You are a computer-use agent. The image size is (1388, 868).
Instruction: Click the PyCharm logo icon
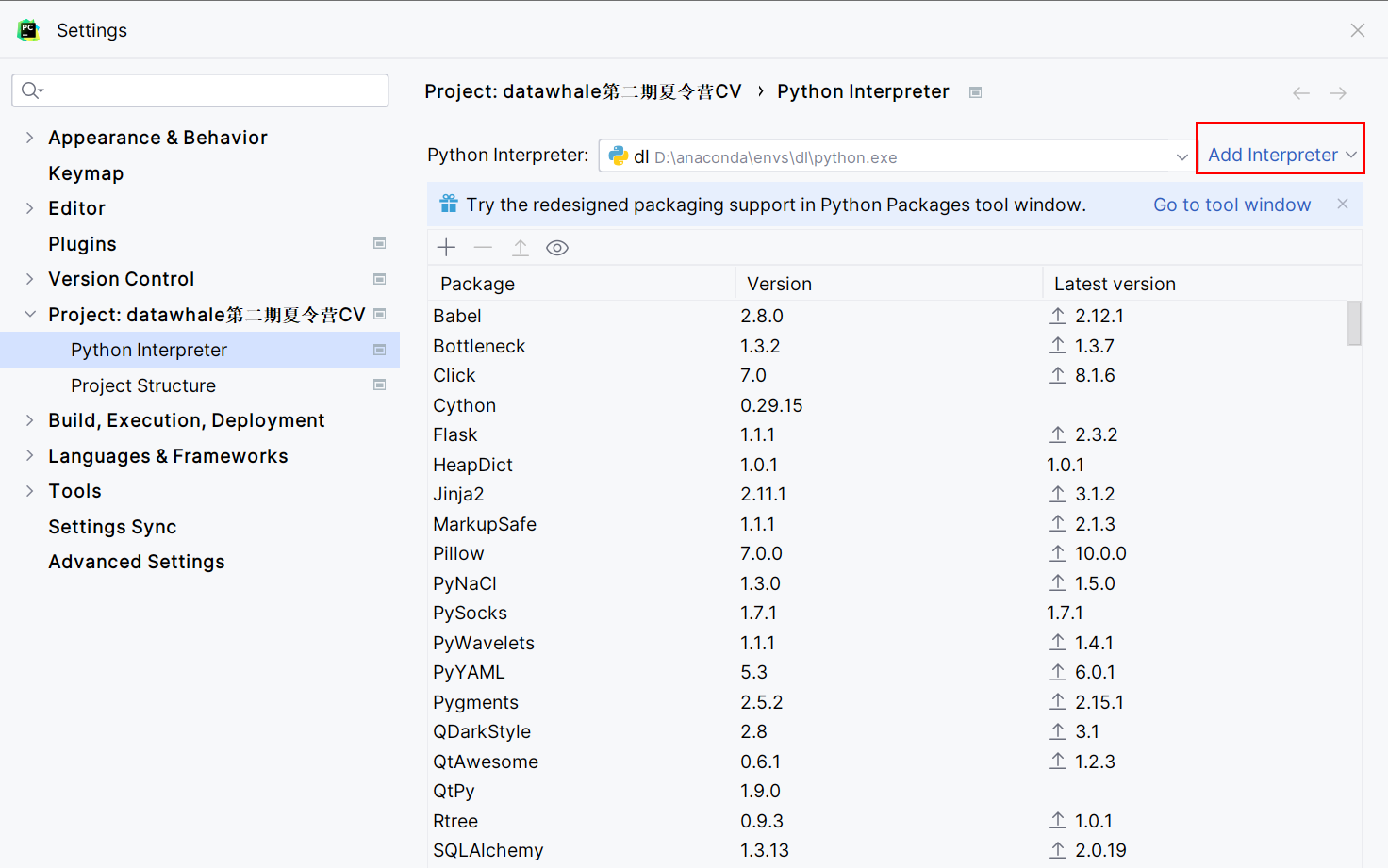click(x=28, y=30)
